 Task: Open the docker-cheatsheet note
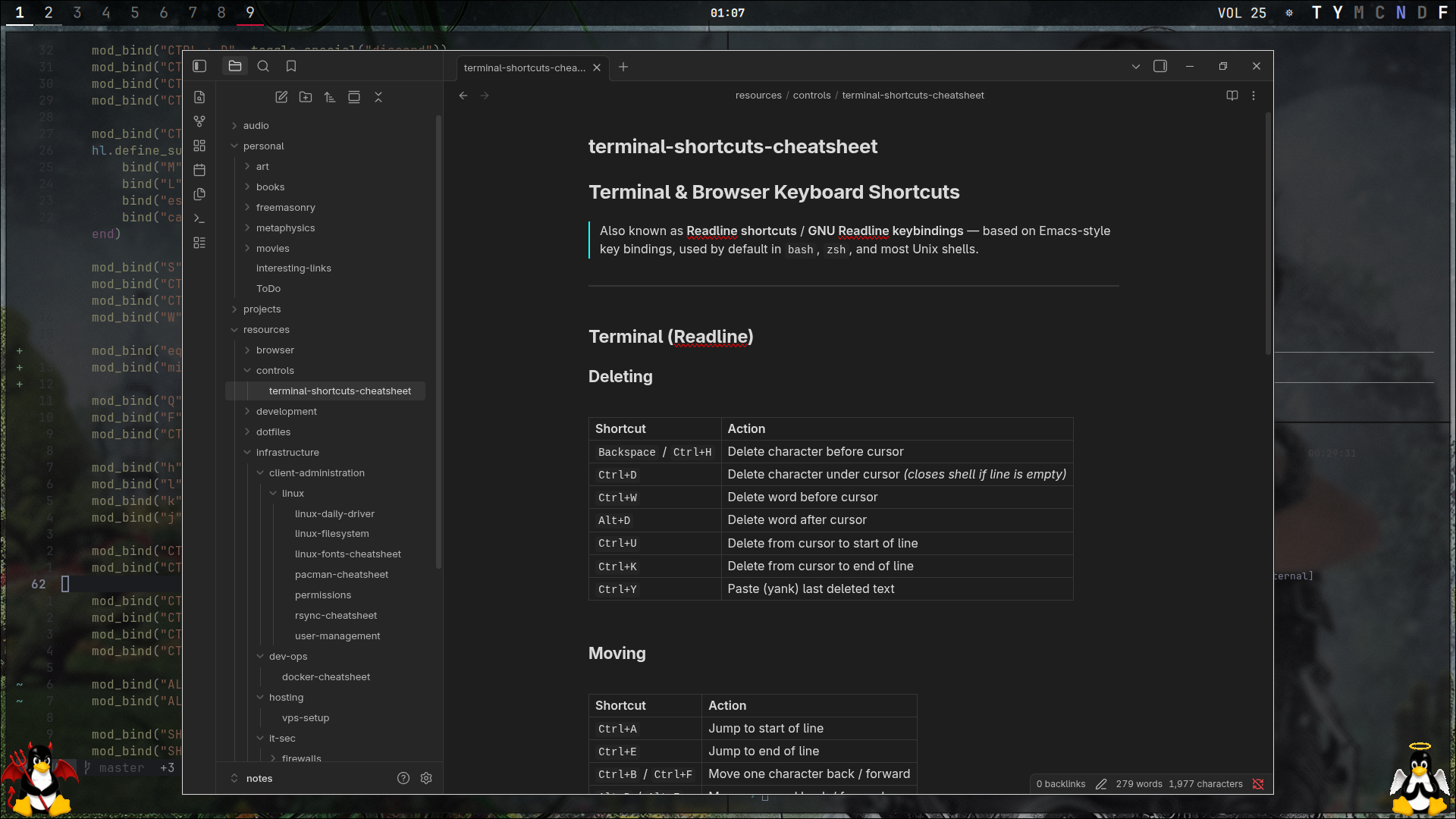click(326, 677)
